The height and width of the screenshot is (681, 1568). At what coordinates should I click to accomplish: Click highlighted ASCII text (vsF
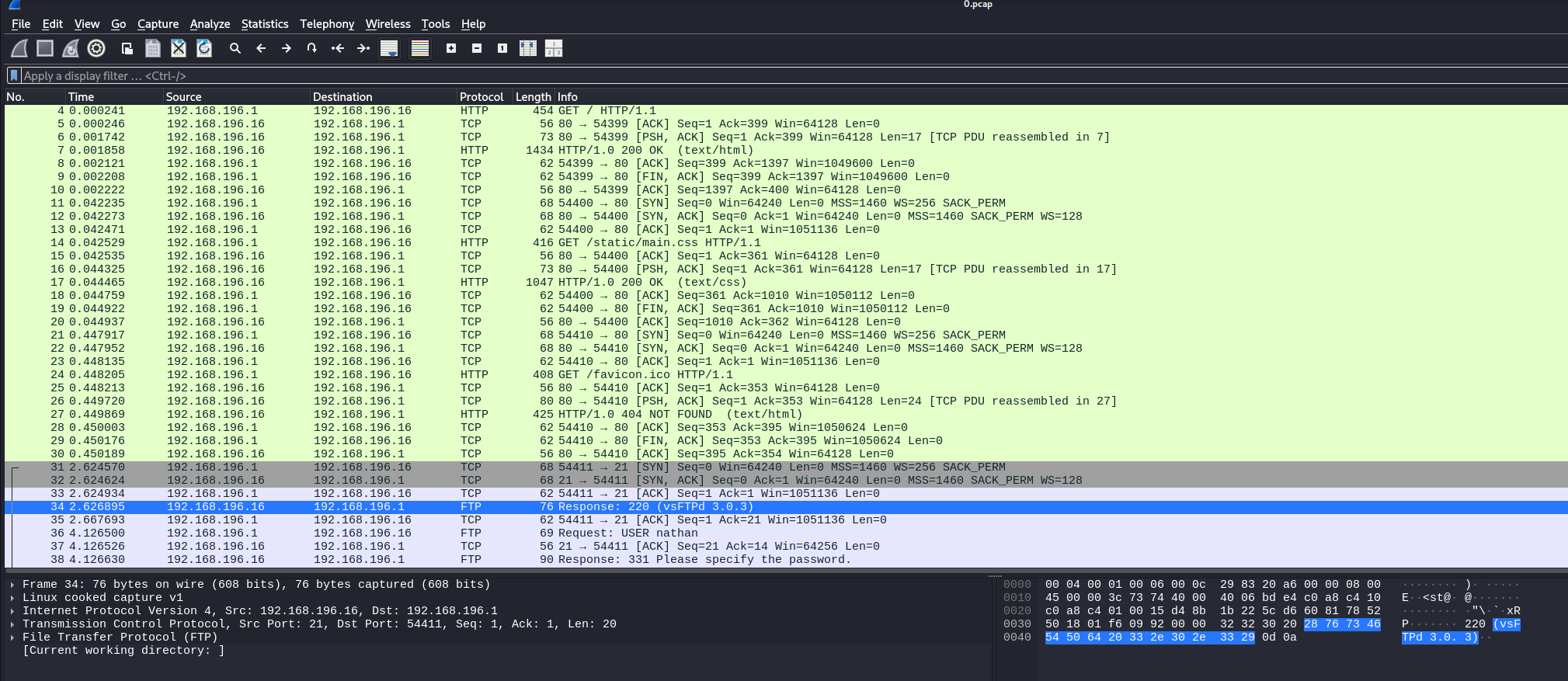[1506, 624]
